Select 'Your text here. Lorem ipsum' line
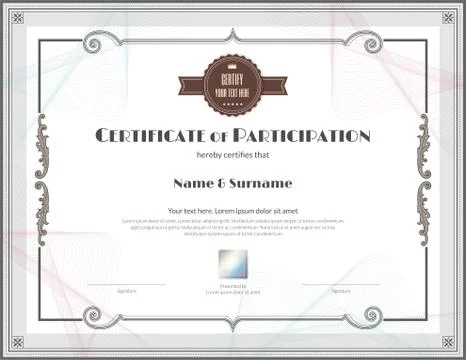Image resolution: width=466 pixels, height=360 pixels. (233, 211)
